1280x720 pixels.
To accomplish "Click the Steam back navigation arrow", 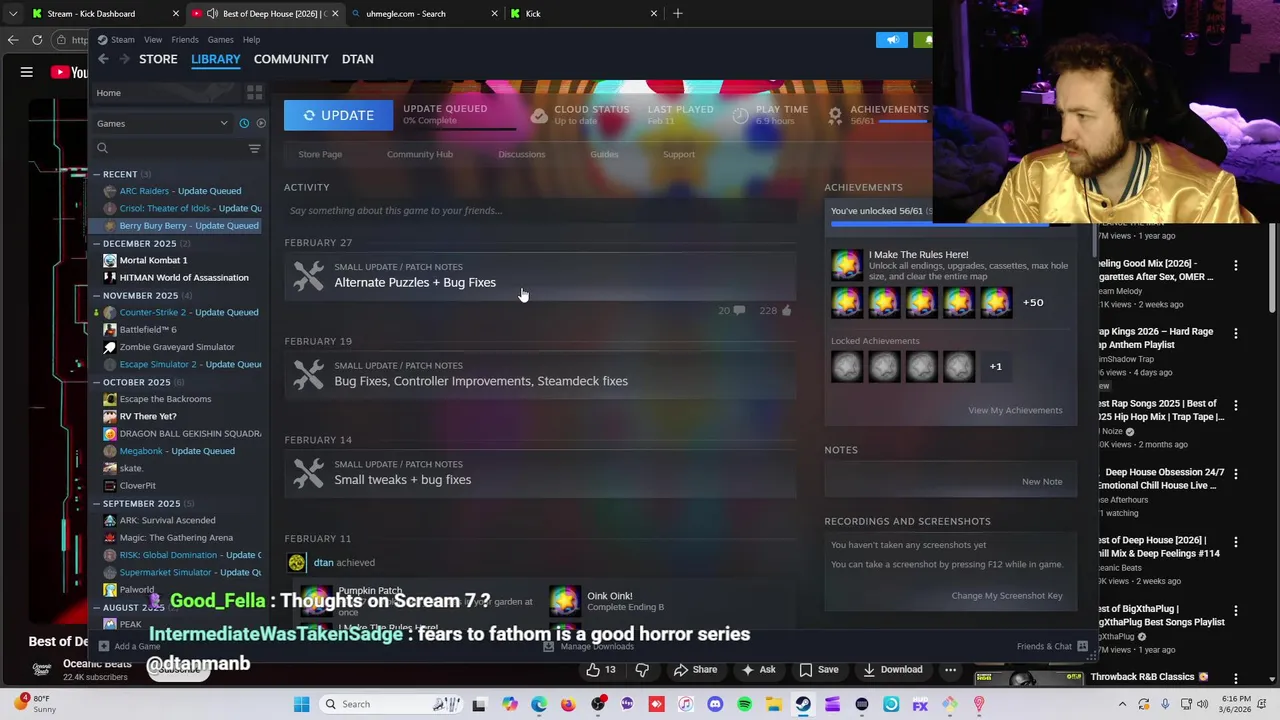I will (x=103, y=59).
